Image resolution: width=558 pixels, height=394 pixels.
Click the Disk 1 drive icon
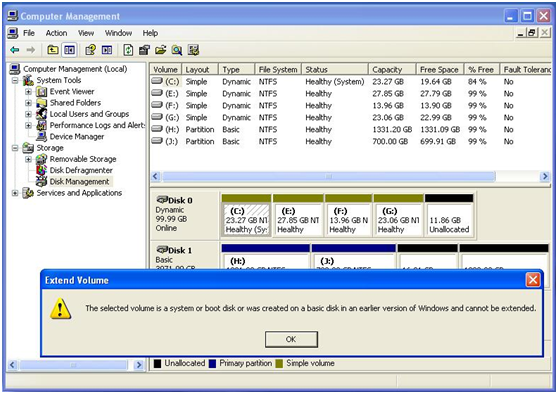pos(162,249)
